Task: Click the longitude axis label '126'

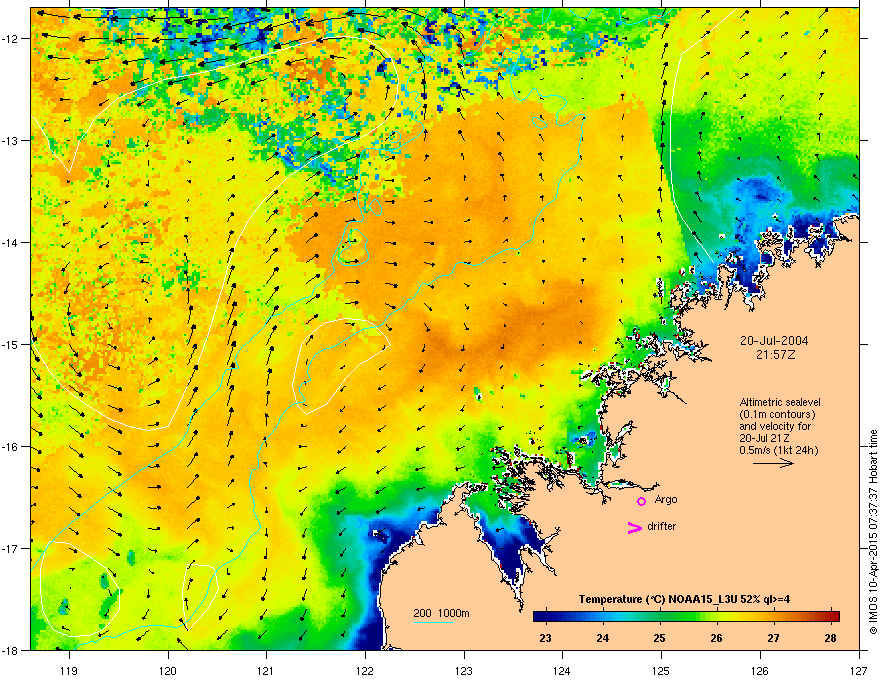Action: click(760, 670)
